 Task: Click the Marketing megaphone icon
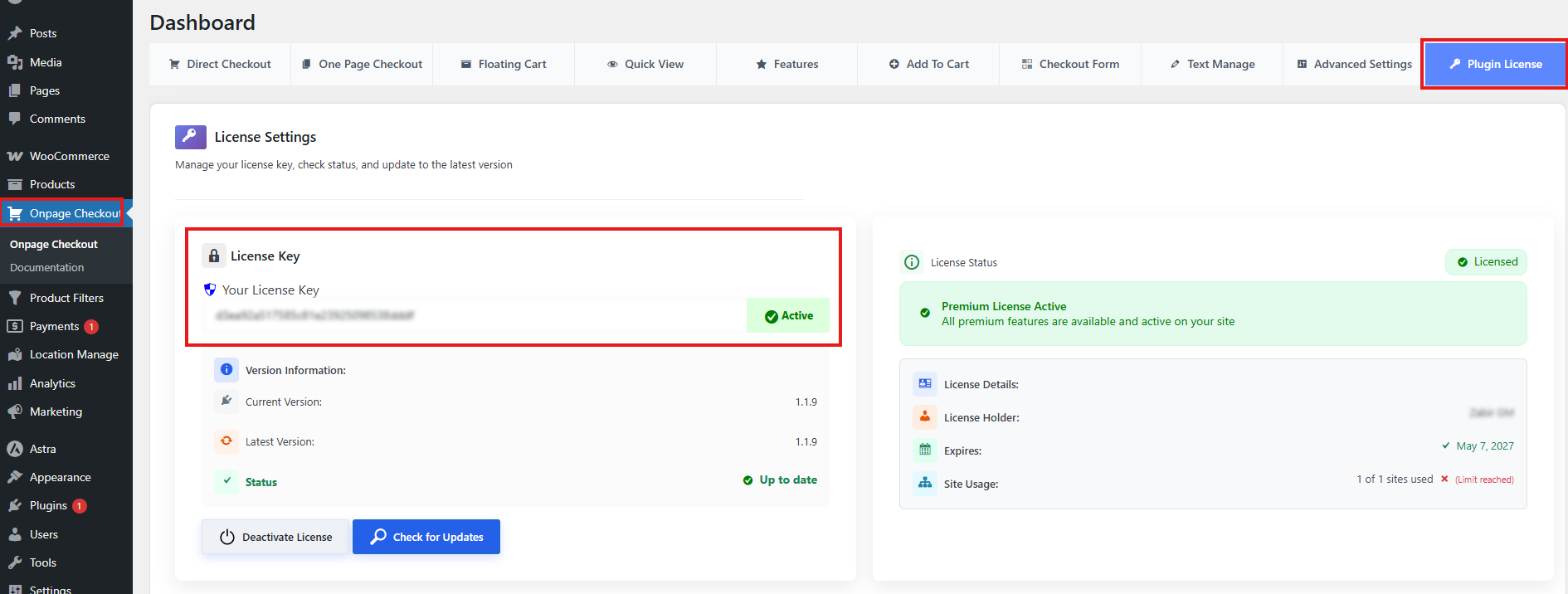point(15,411)
